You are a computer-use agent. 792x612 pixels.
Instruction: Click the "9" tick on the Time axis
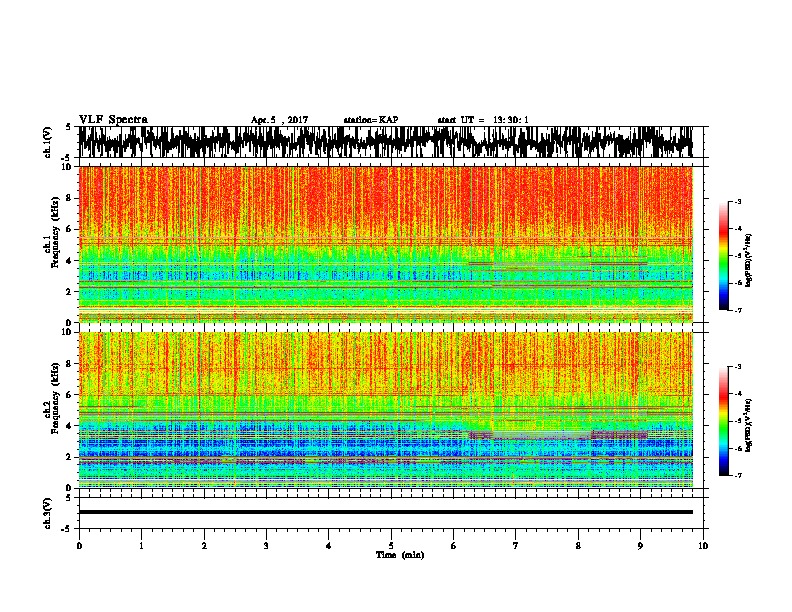(x=640, y=546)
